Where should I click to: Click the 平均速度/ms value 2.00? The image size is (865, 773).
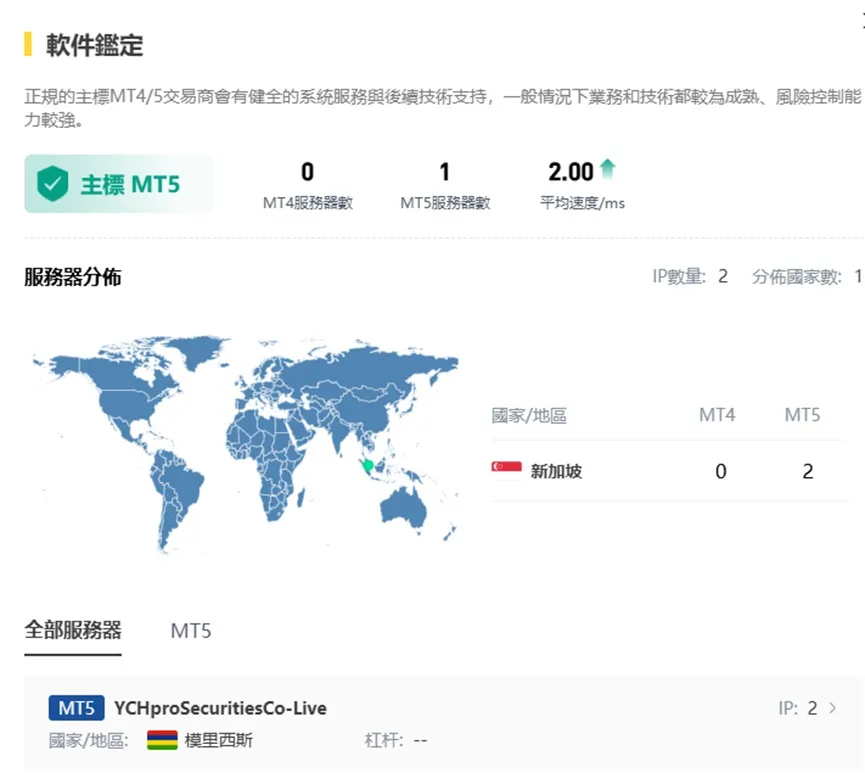570,172
